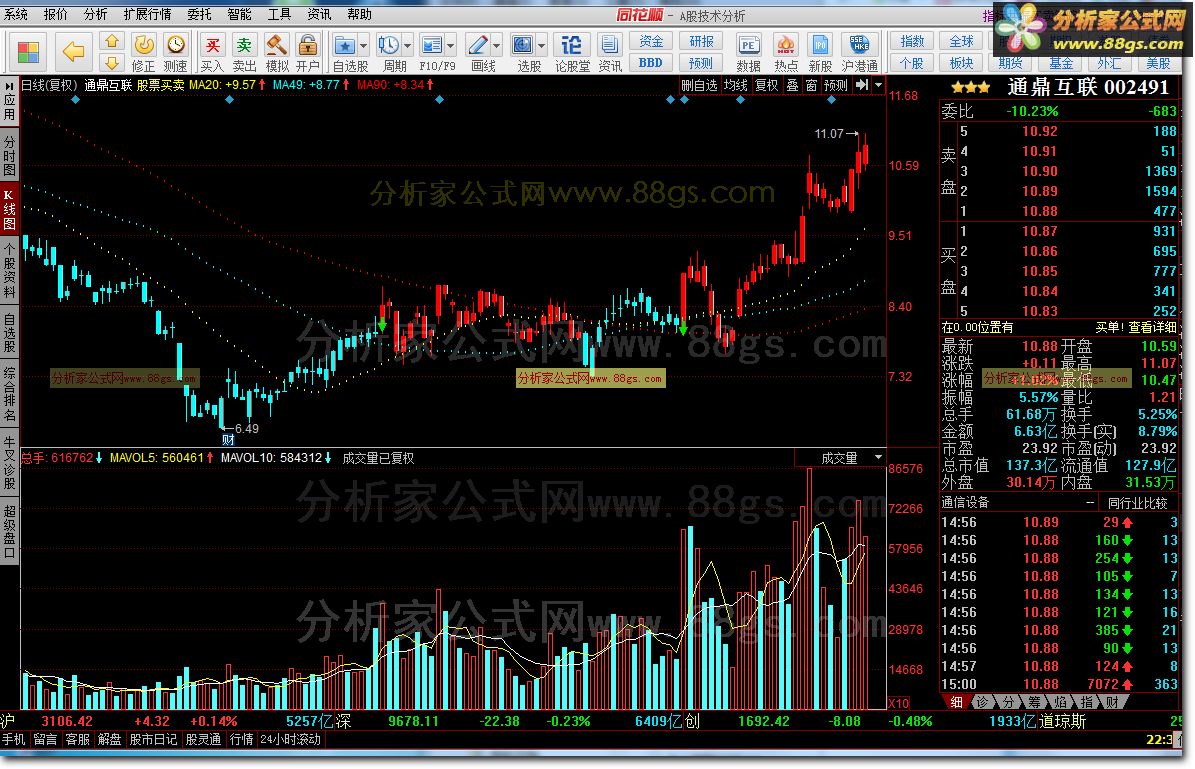
Task: Select the 诊 diagnosis tab
Action: [982, 702]
